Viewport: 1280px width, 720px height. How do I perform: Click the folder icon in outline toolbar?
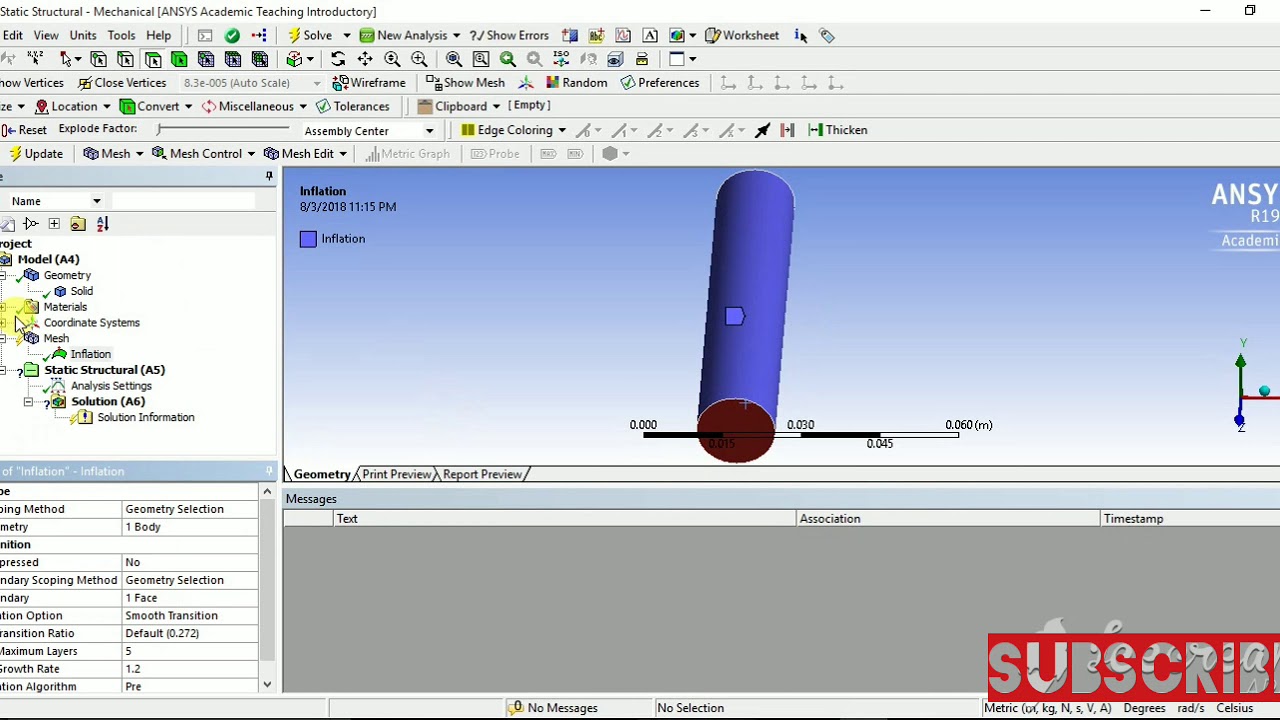[78, 224]
